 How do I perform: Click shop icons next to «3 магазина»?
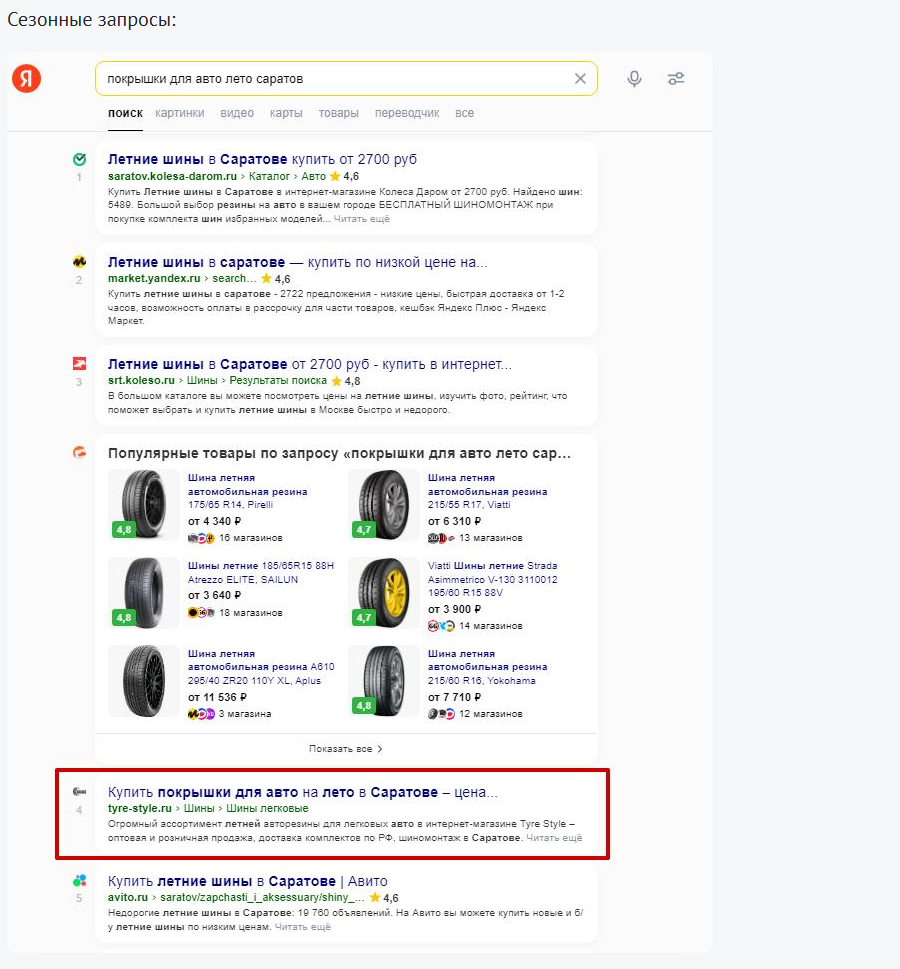tap(201, 714)
